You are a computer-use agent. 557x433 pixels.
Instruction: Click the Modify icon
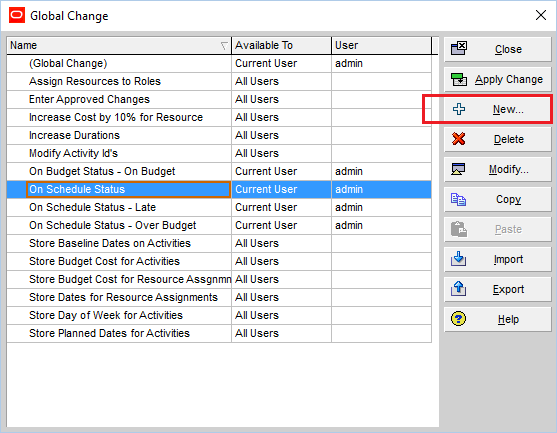[x=458, y=169]
